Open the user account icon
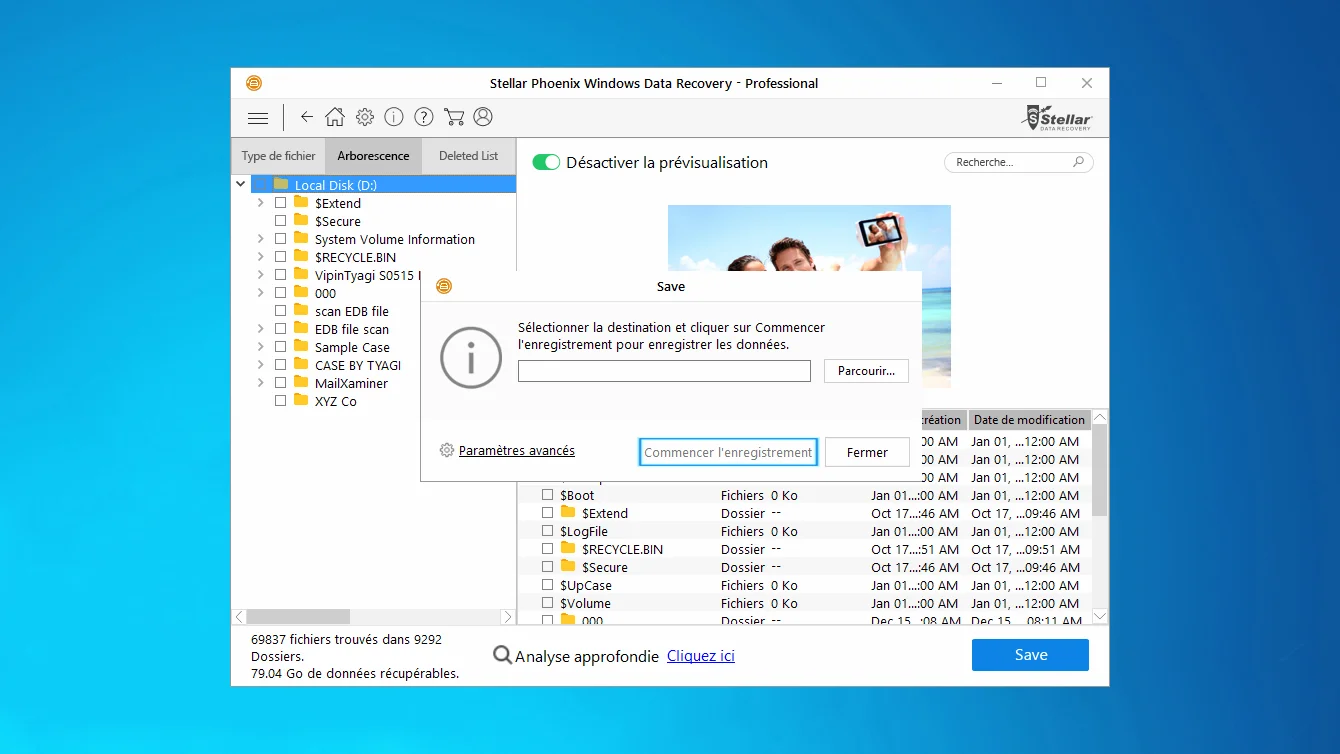1340x754 pixels. click(x=483, y=117)
